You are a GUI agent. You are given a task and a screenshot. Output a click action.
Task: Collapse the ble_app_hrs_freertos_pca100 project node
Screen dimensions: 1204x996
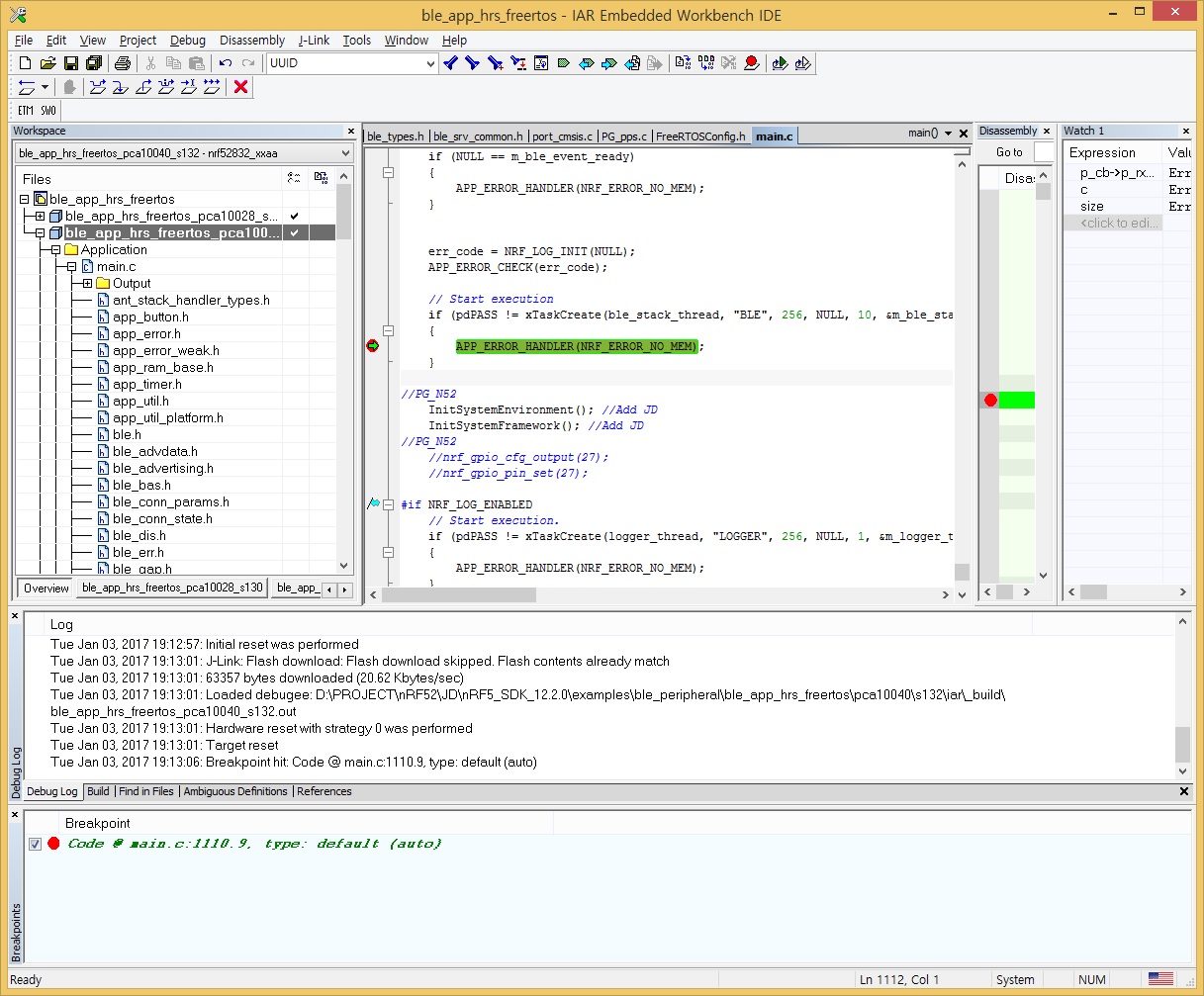(x=40, y=233)
